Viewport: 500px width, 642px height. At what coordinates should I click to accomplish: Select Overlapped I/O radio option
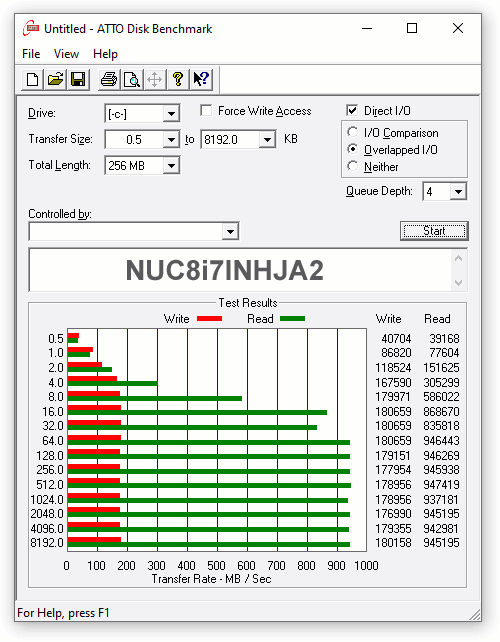click(352, 149)
